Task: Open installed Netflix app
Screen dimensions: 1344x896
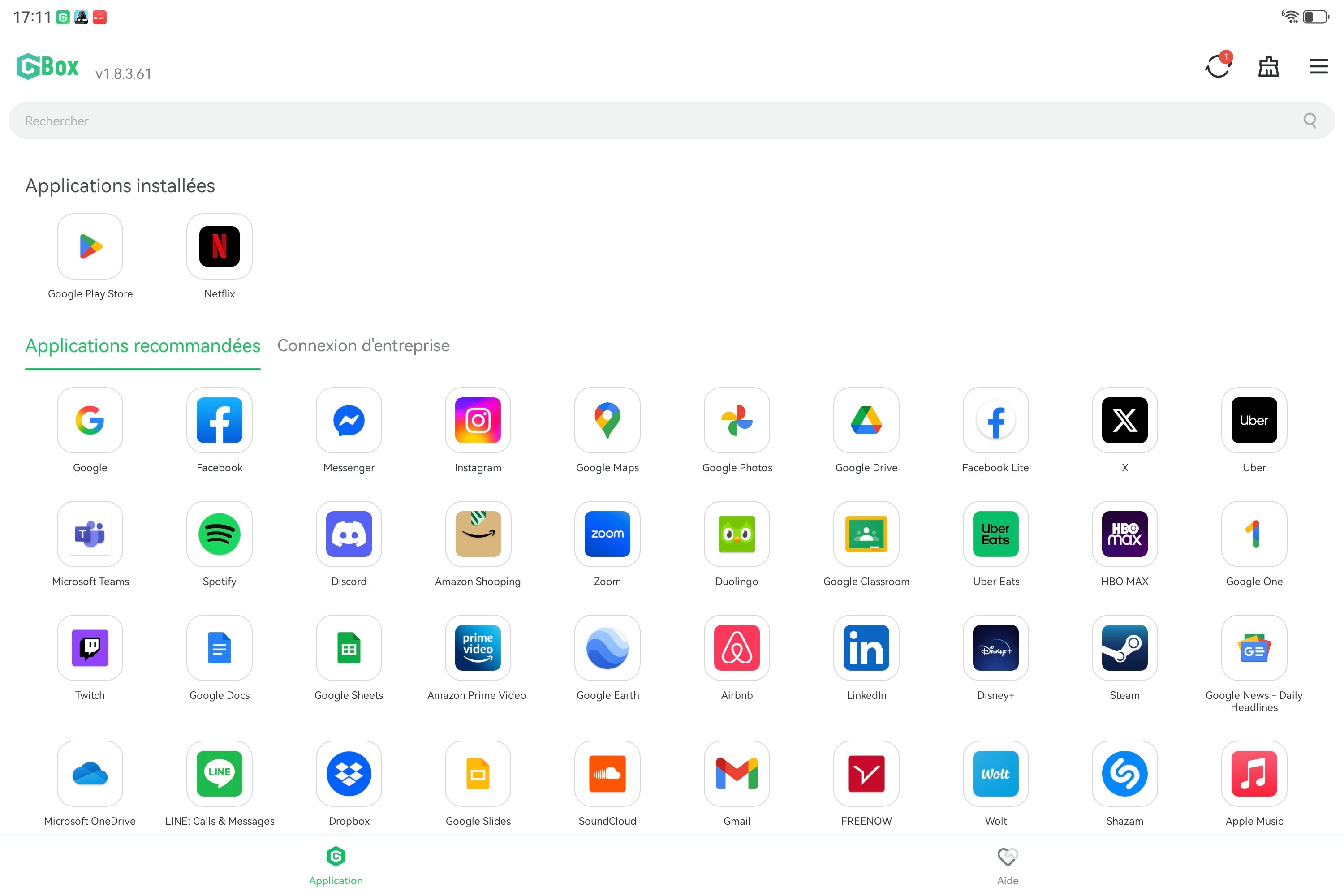Action: (220, 246)
